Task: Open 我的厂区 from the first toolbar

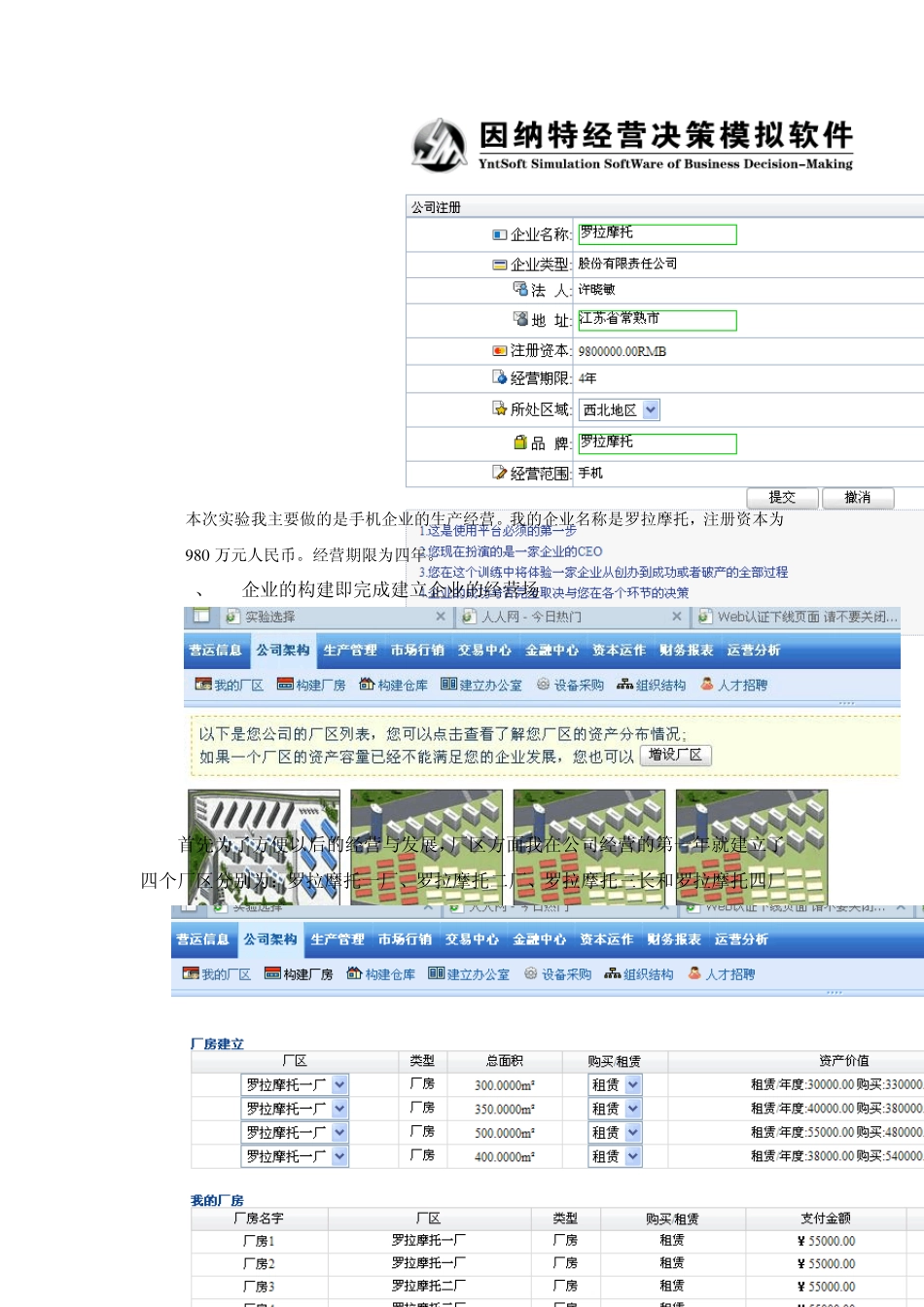Action: coord(230,685)
